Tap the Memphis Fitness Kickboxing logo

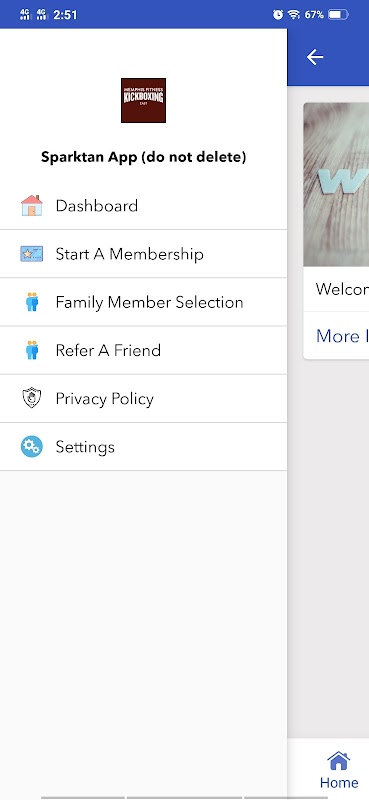(x=143, y=100)
